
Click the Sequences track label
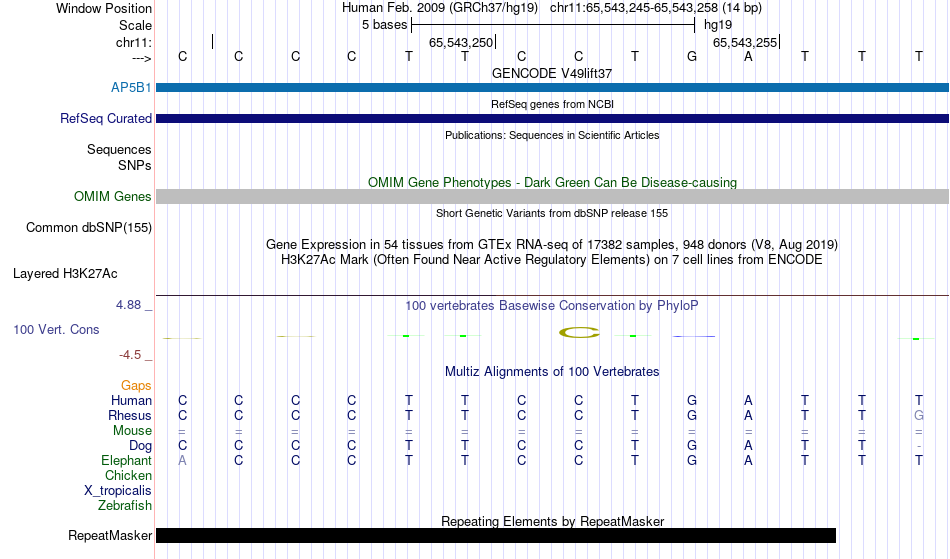pyautogui.click(x=119, y=150)
